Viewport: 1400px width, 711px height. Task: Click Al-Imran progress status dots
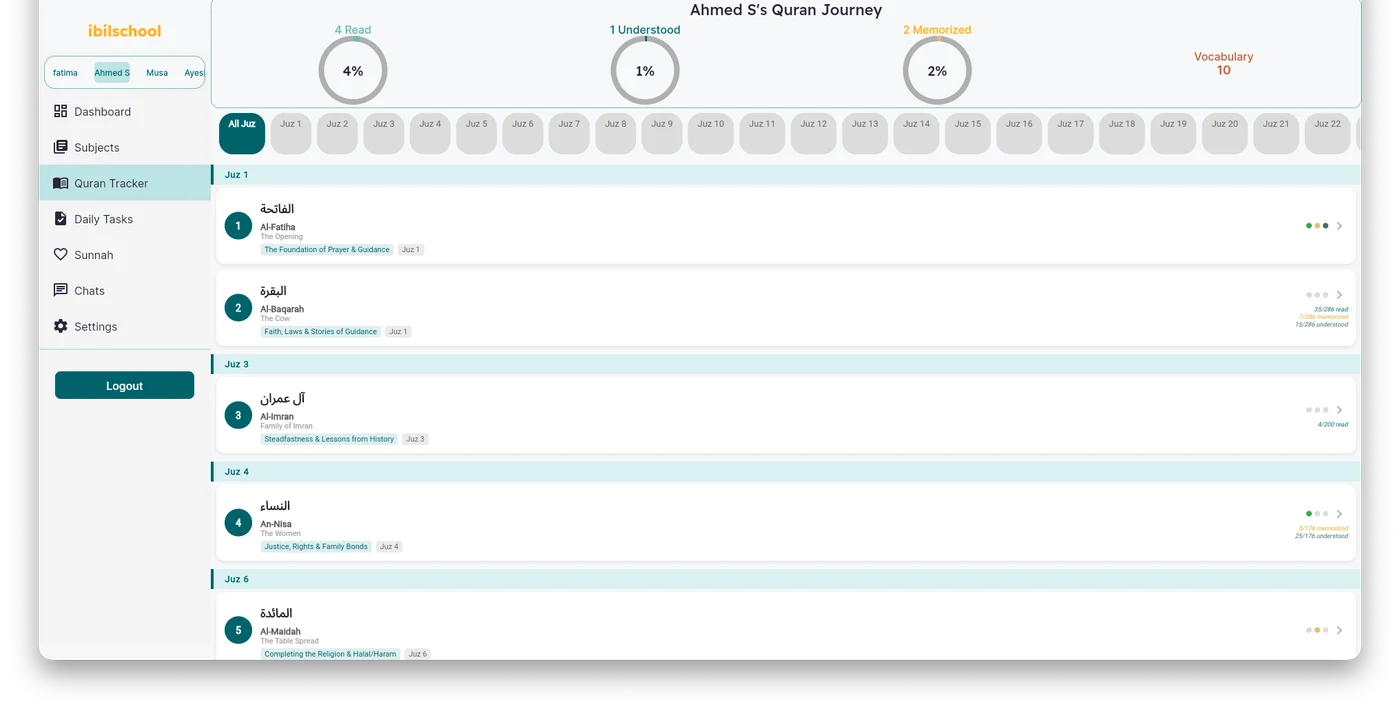pos(1317,410)
